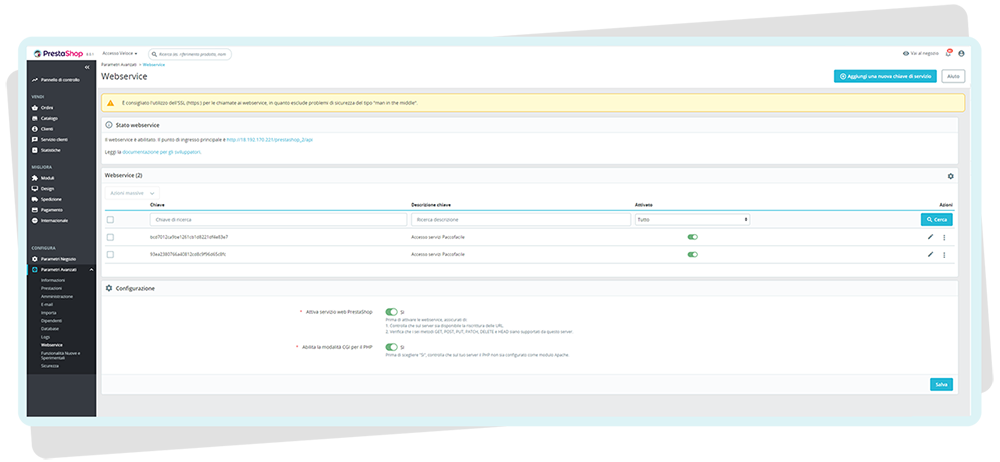This screenshot has height=462, width=1000.
Task: Open documentazione per gli sviluppatori link
Action: (161, 152)
